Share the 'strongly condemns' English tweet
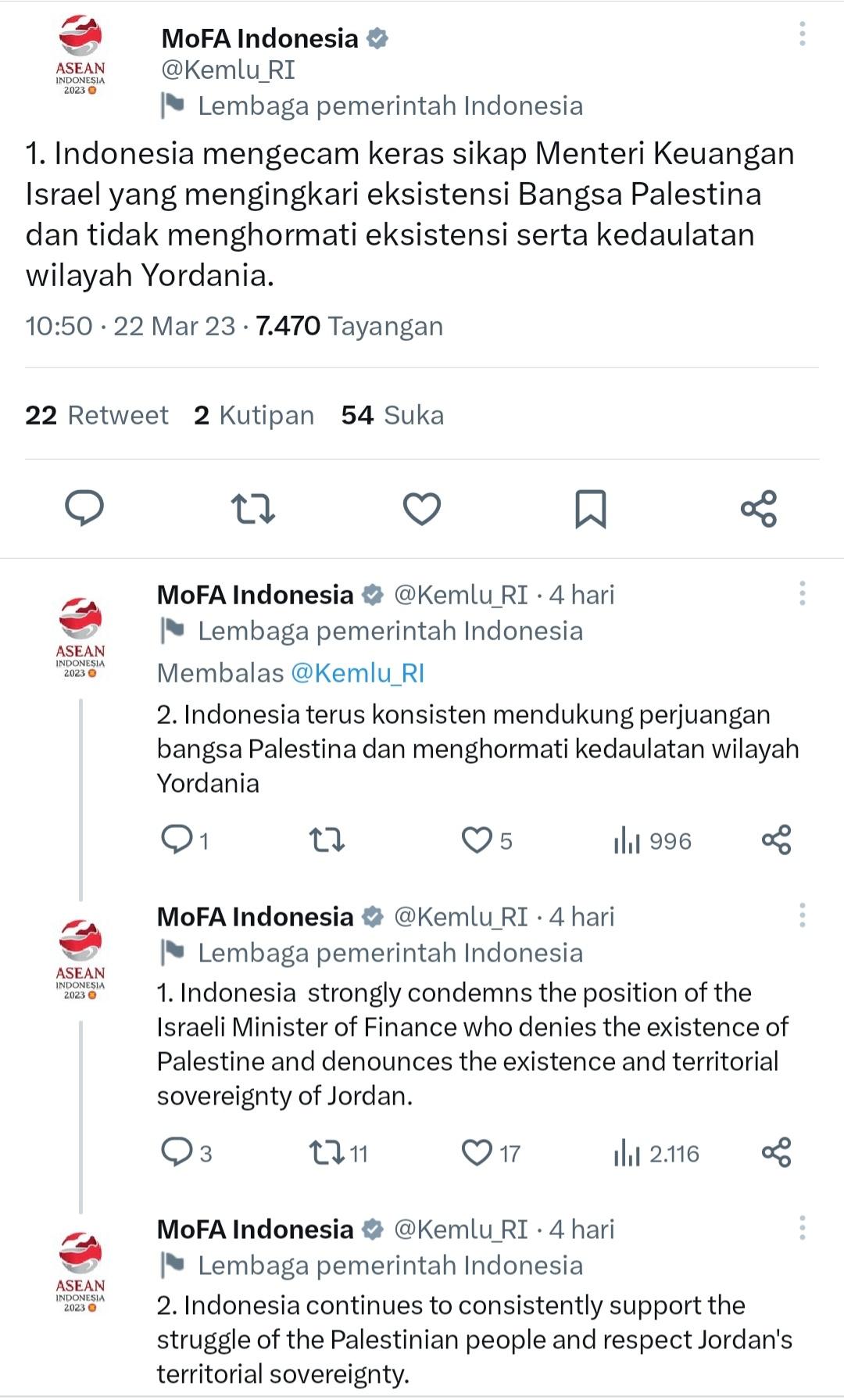 pos(776,1153)
